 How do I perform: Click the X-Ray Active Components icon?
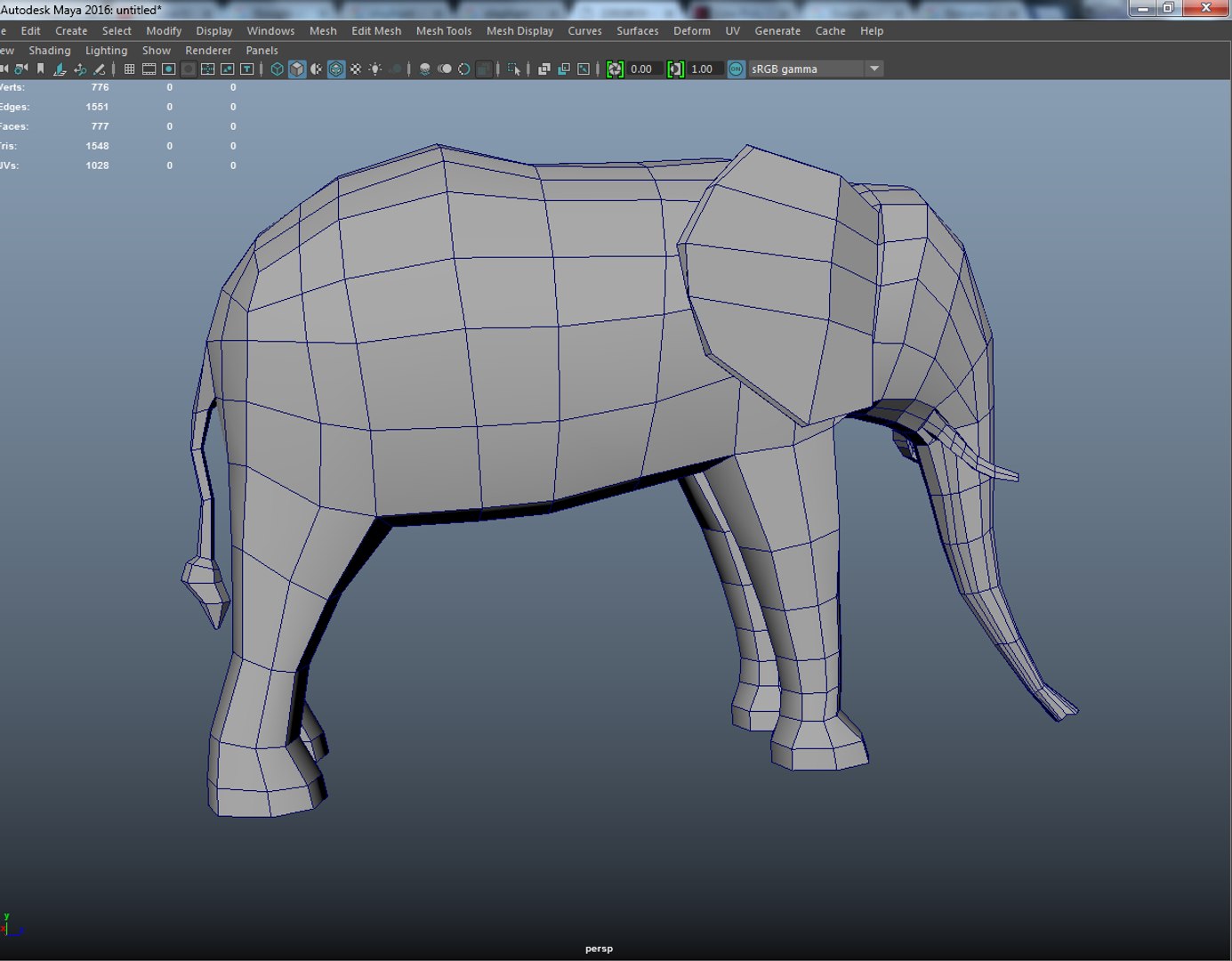click(x=564, y=69)
